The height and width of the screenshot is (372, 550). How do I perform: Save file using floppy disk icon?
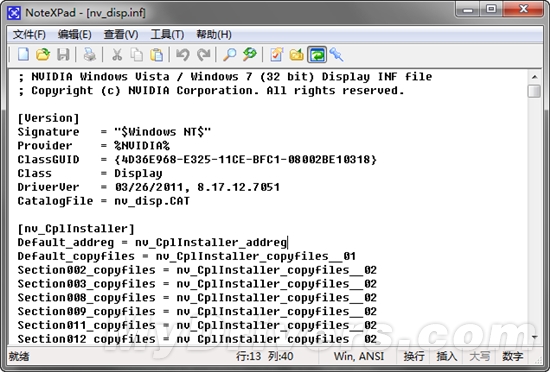point(63,55)
